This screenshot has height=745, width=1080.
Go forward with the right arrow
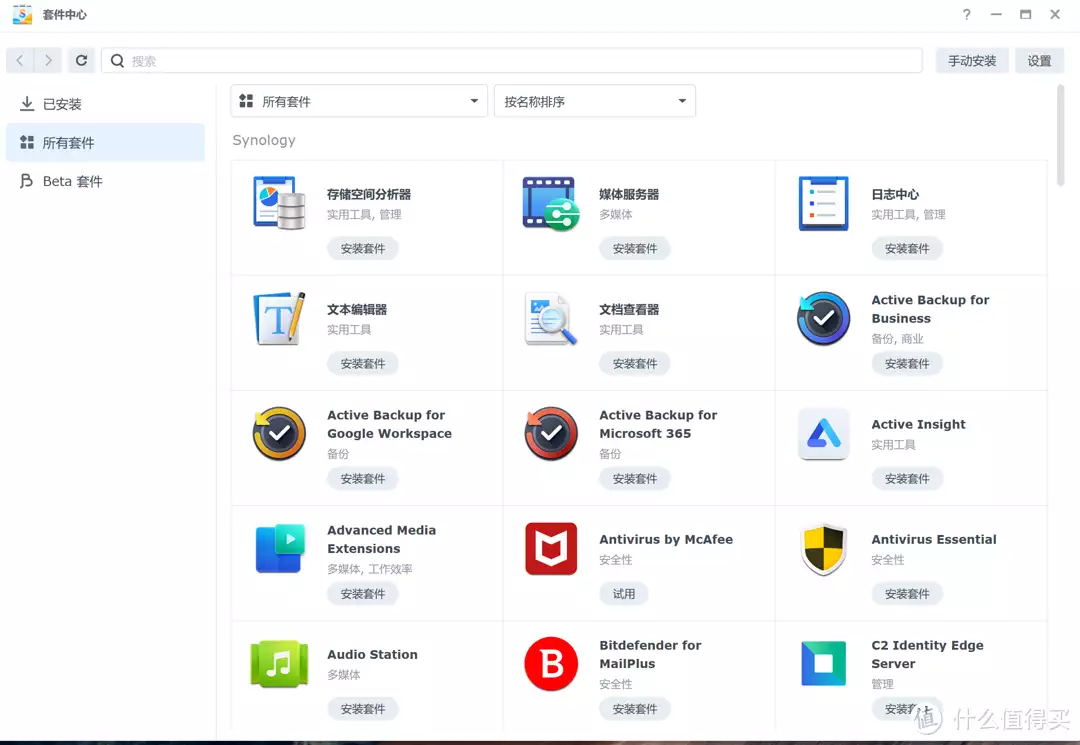(48, 61)
